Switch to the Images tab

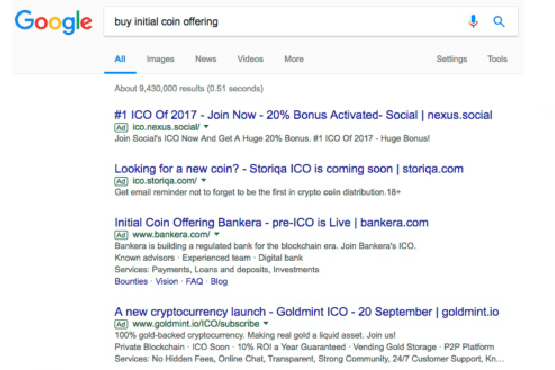(161, 59)
